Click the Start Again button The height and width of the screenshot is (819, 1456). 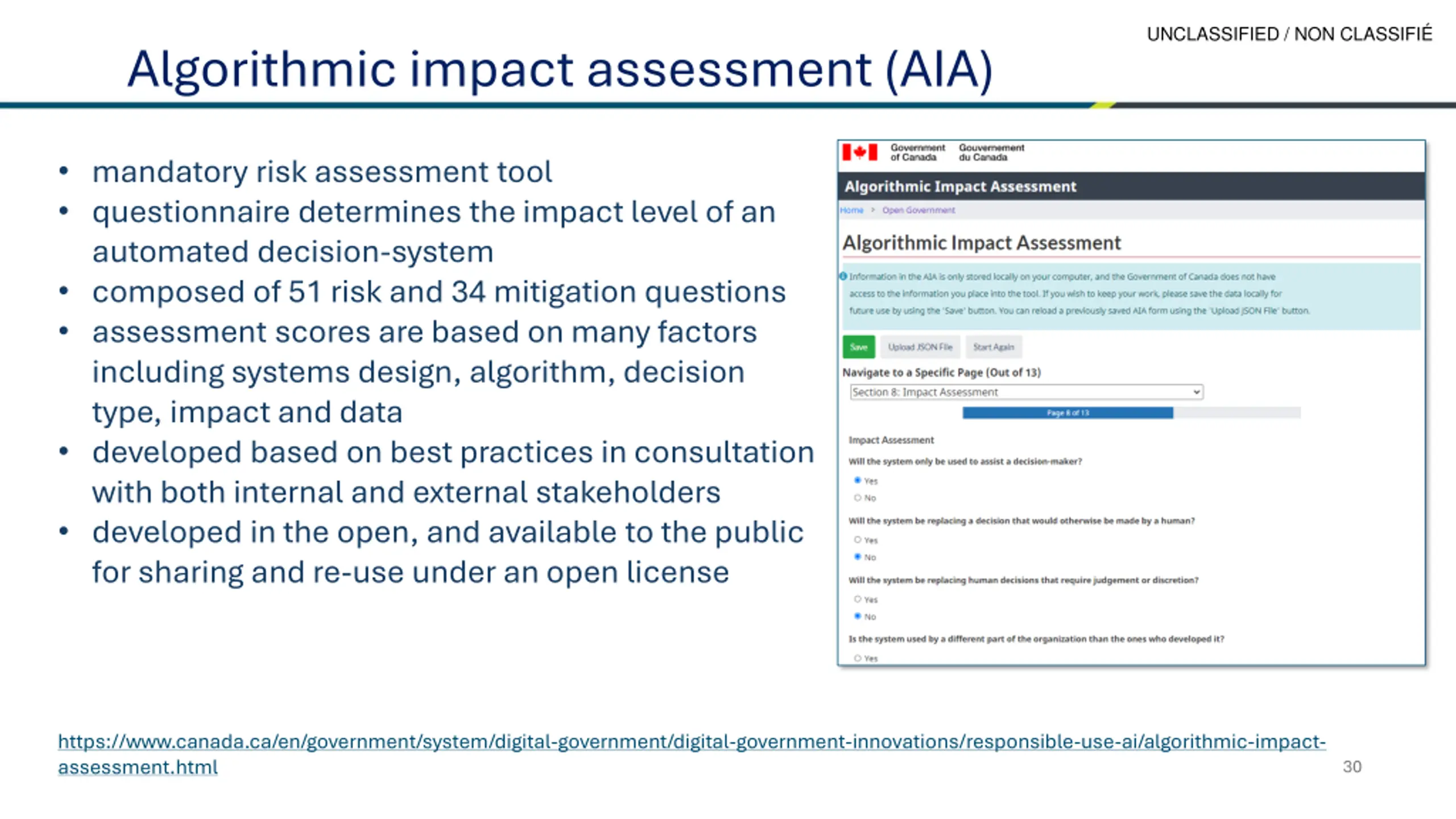coord(994,347)
